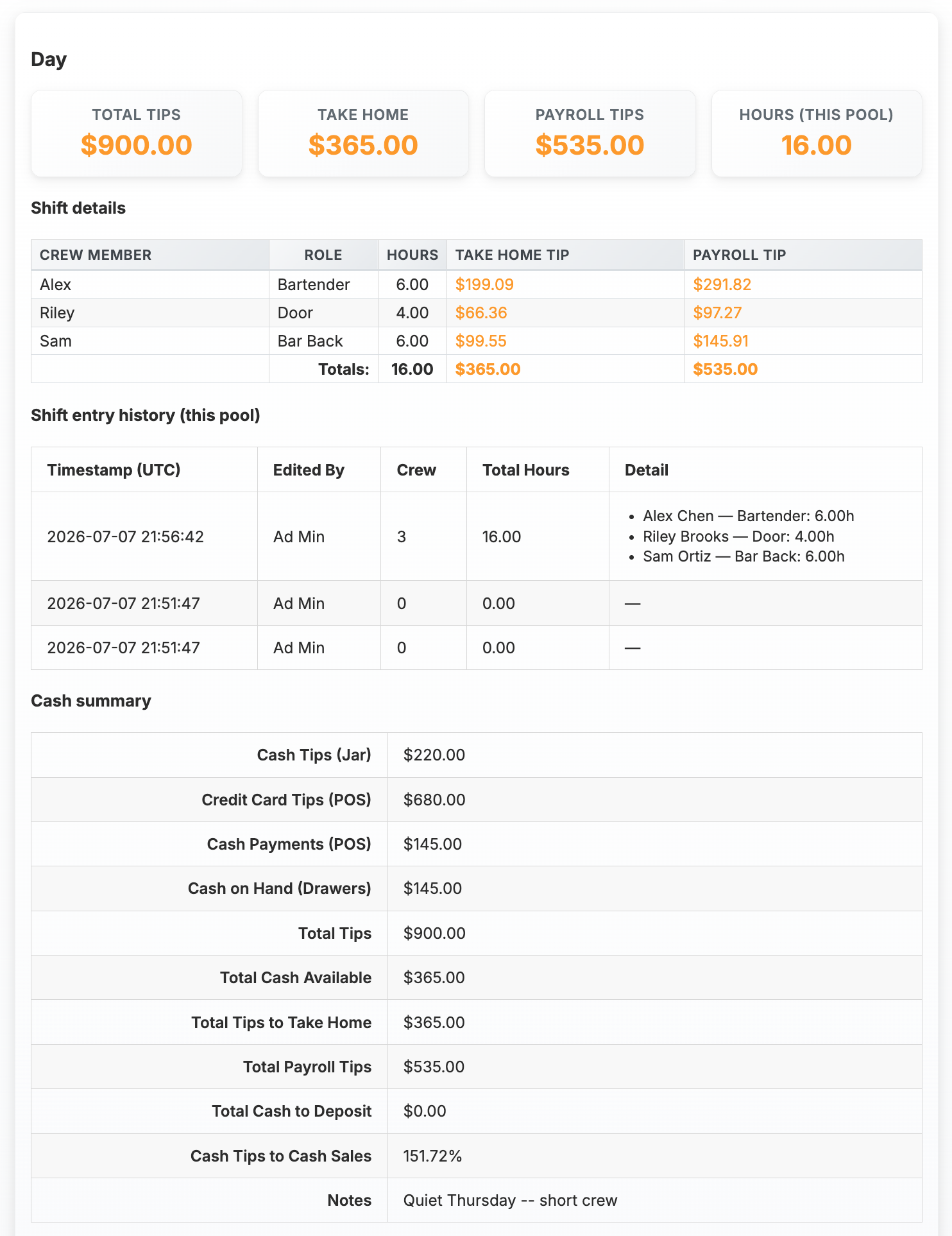
Task: Click the Day heading
Action: point(49,59)
